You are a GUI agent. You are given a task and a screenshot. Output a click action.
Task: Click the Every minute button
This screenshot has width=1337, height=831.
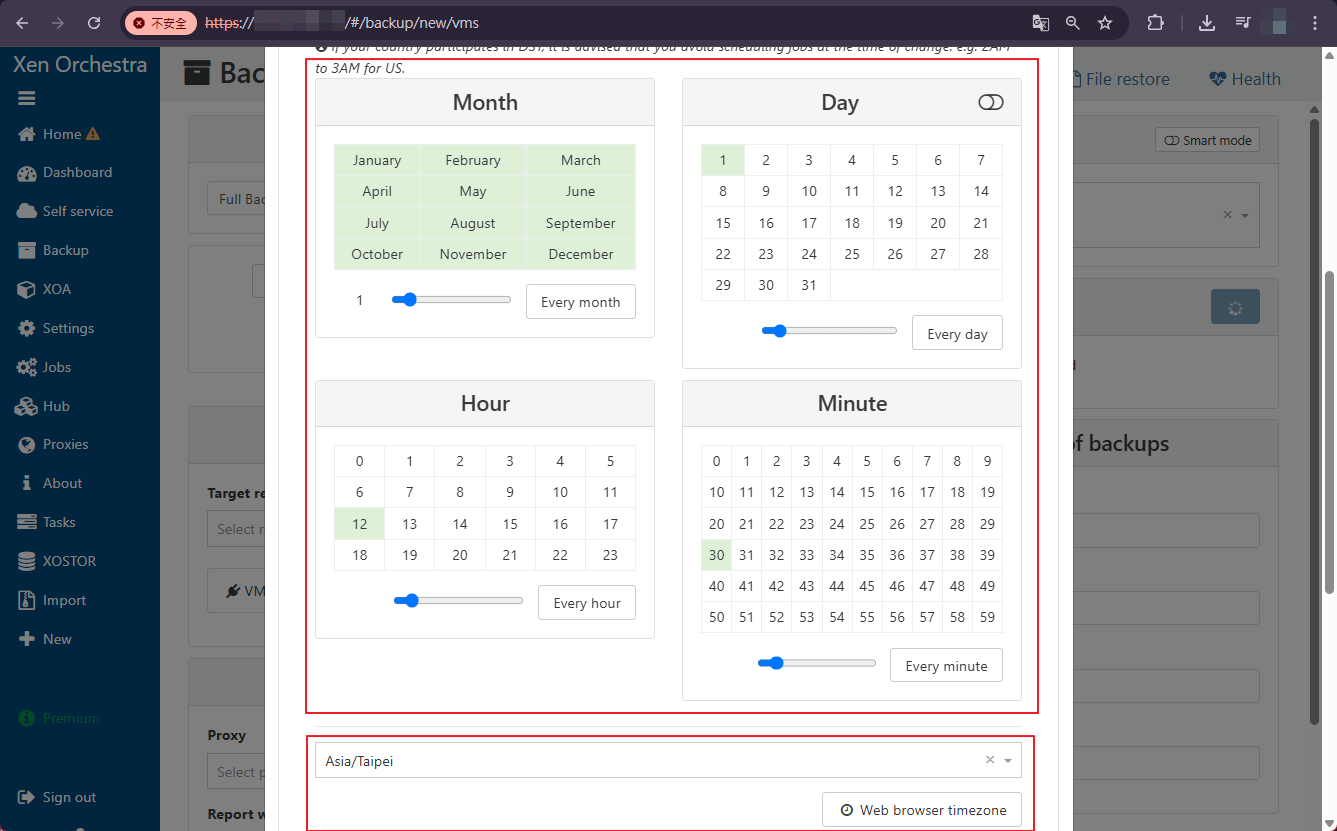pos(946,665)
